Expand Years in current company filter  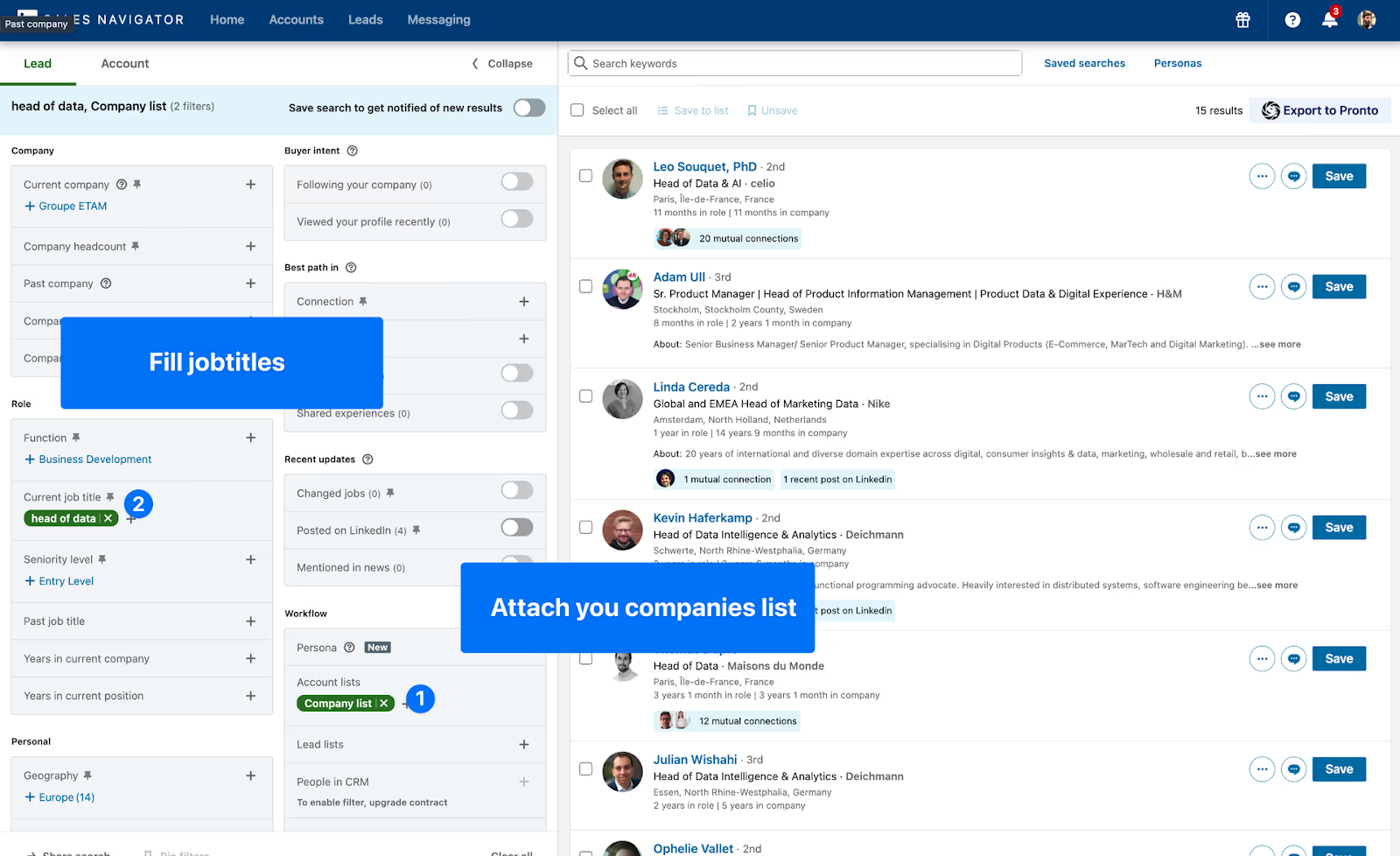coord(251,658)
